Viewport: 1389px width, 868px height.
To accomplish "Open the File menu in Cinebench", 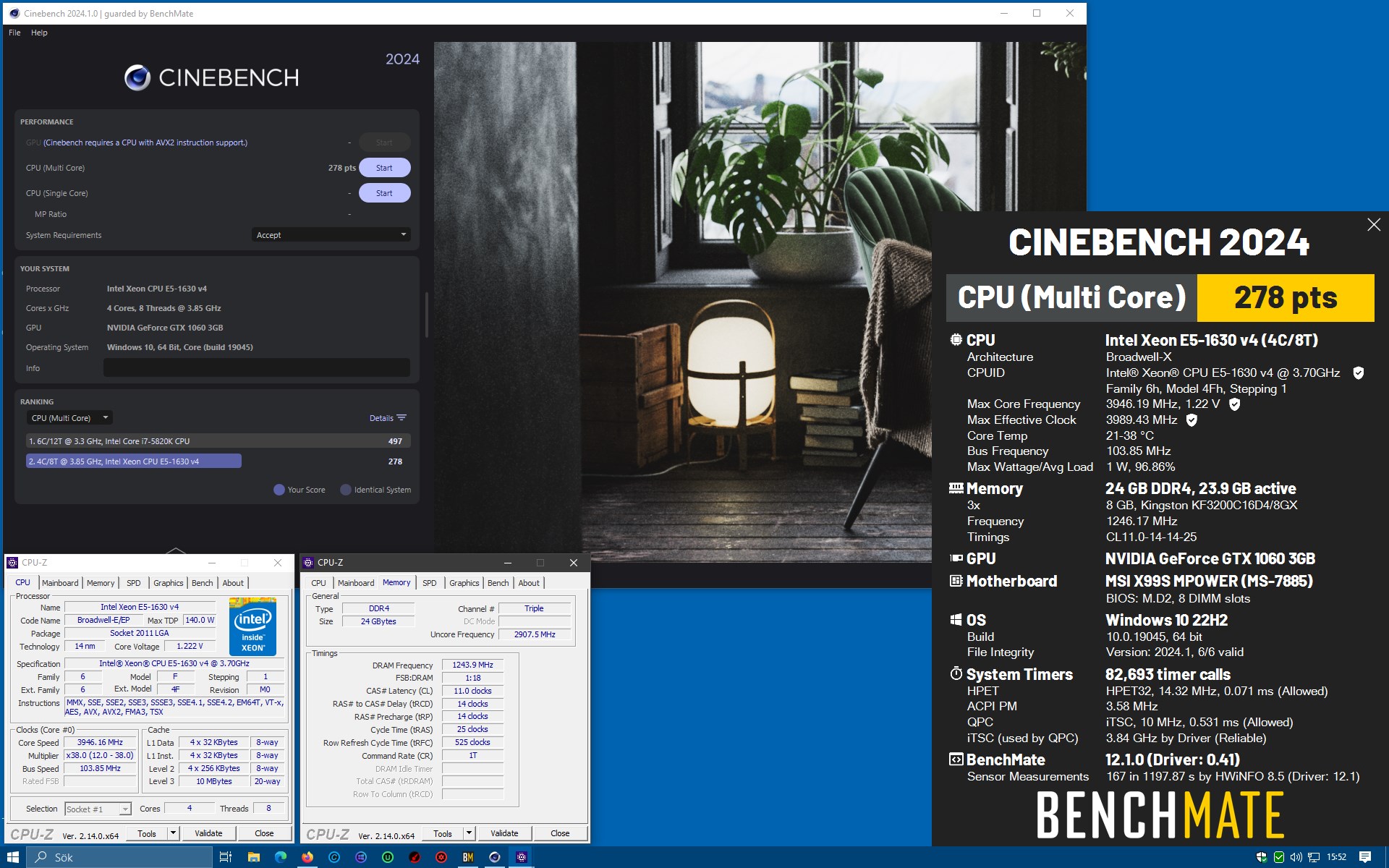I will click(14, 33).
